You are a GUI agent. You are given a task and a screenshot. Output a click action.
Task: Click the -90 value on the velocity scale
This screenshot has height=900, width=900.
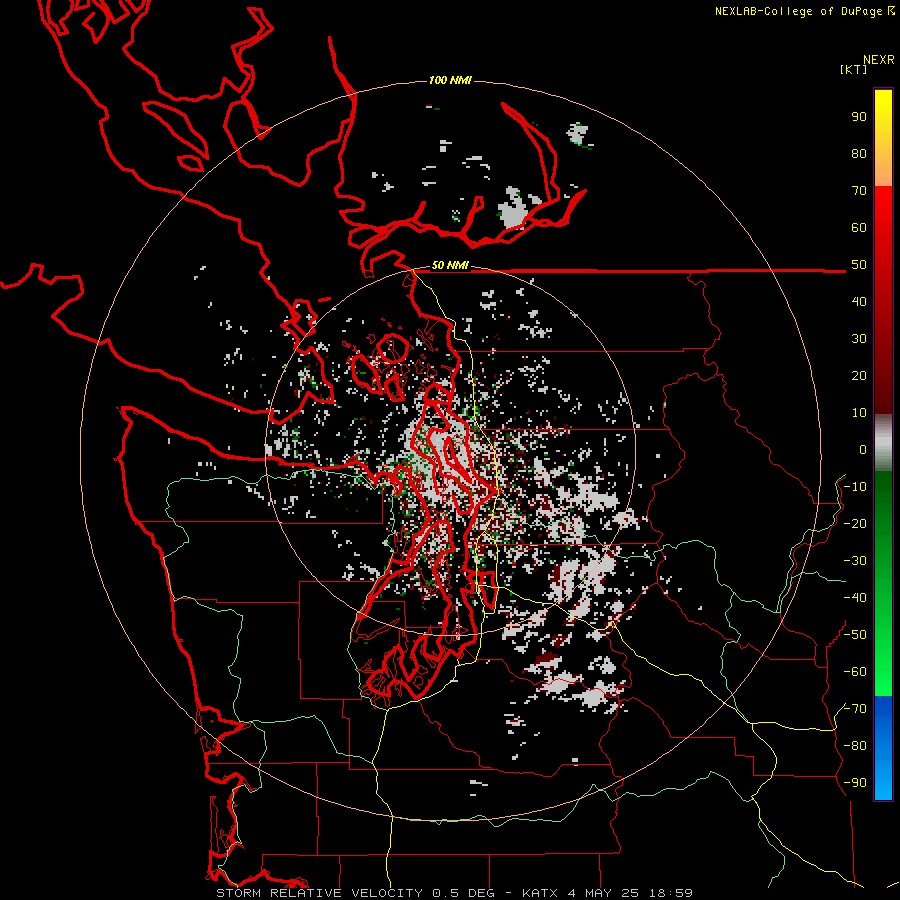(855, 783)
